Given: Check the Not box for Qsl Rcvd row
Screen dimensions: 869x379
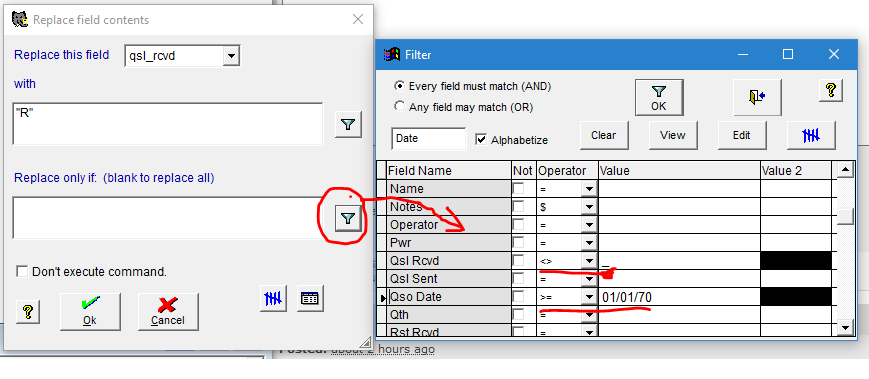Looking at the screenshot, I should point(519,260).
